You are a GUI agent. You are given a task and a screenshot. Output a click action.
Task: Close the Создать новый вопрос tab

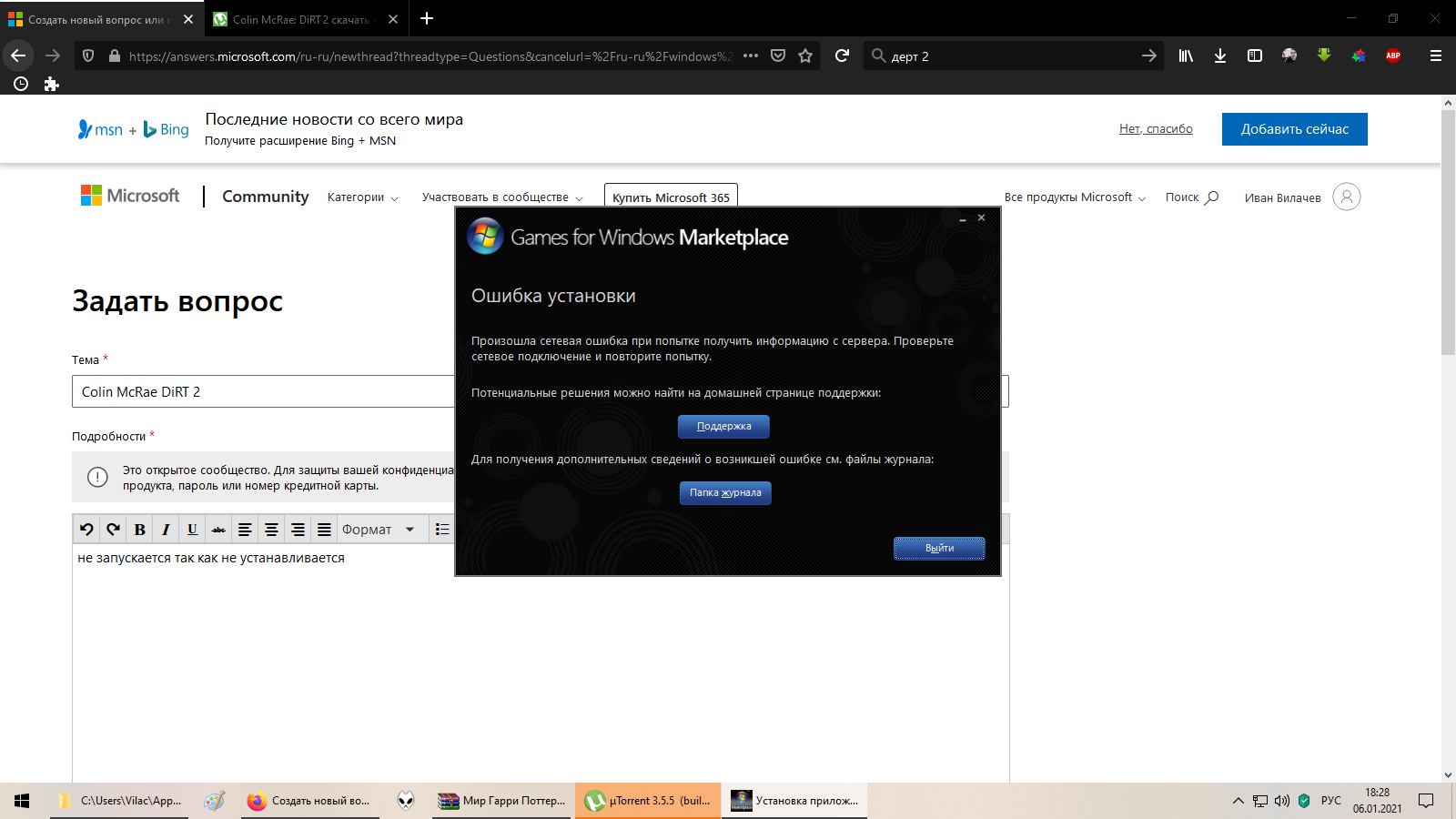point(188,19)
